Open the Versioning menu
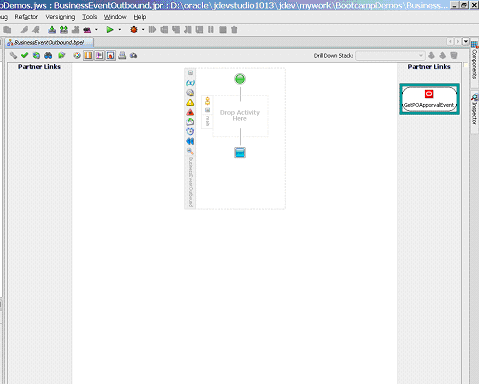This screenshot has height=384, width=479. coord(60,17)
